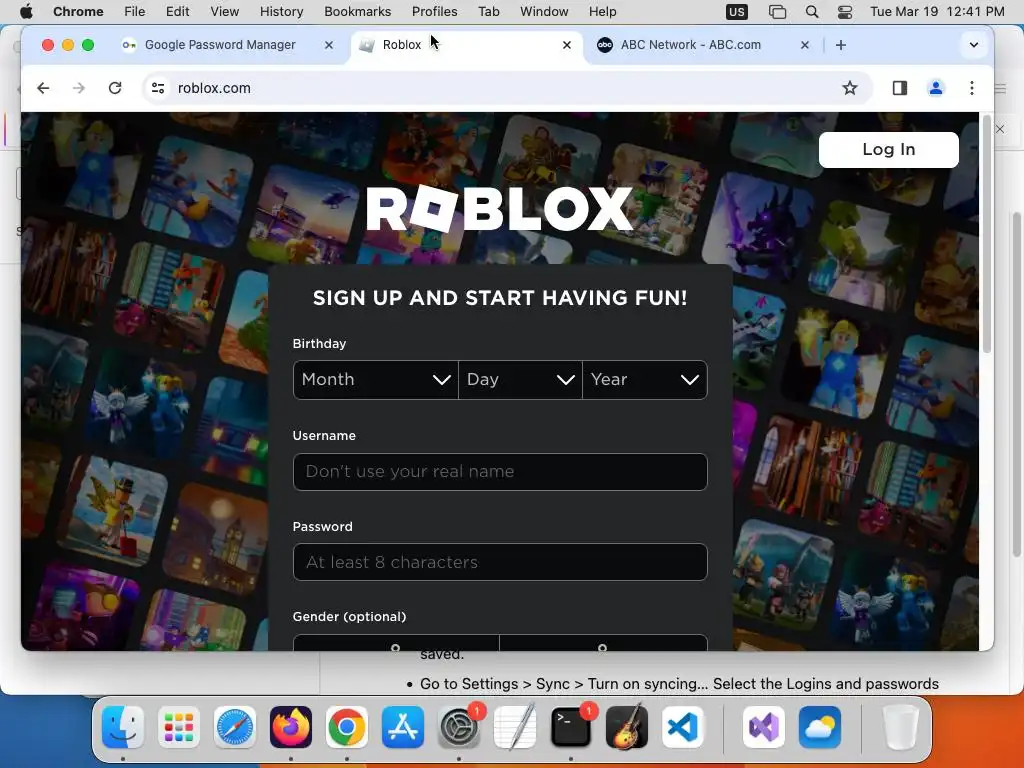Open the birthday Month dropdown

[x=376, y=379]
